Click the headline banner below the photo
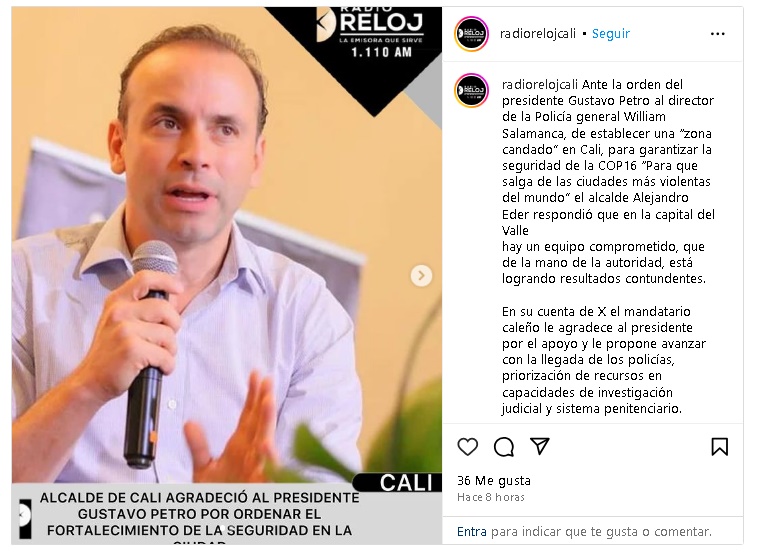The height and width of the screenshot is (554, 761). coord(199,516)
